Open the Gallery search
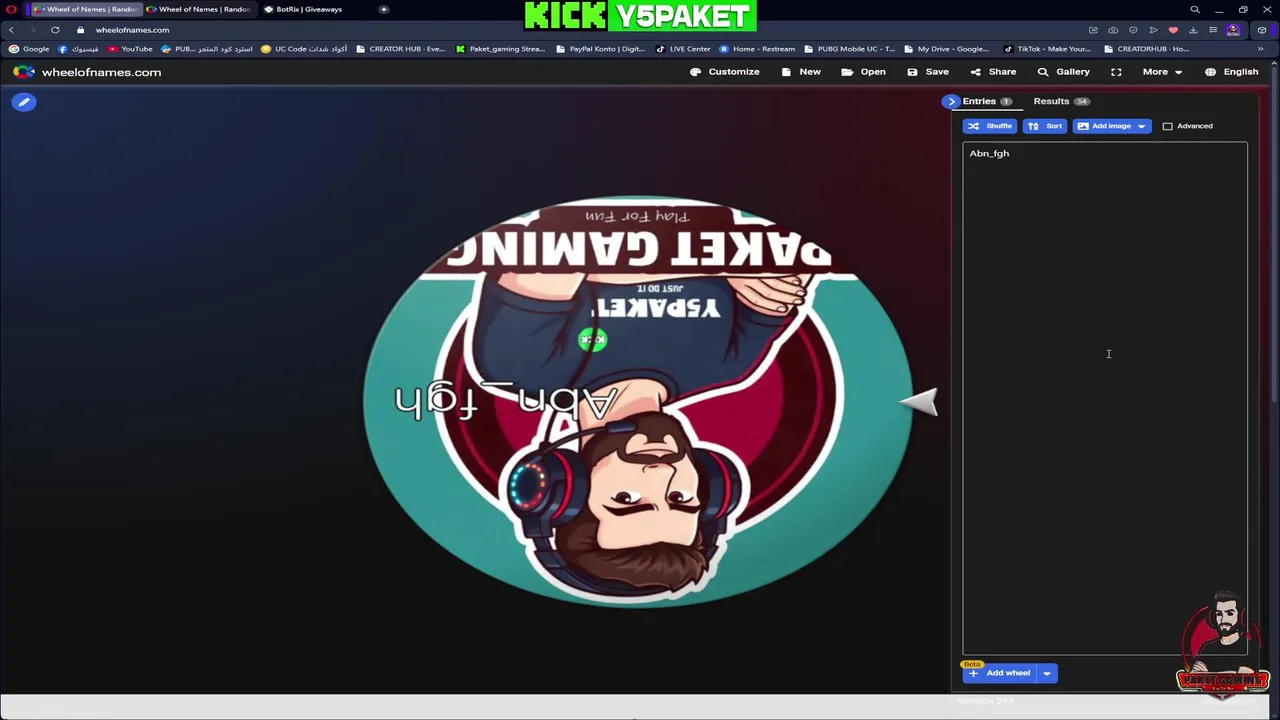The image size is (1280, 720). [1063, 72]
